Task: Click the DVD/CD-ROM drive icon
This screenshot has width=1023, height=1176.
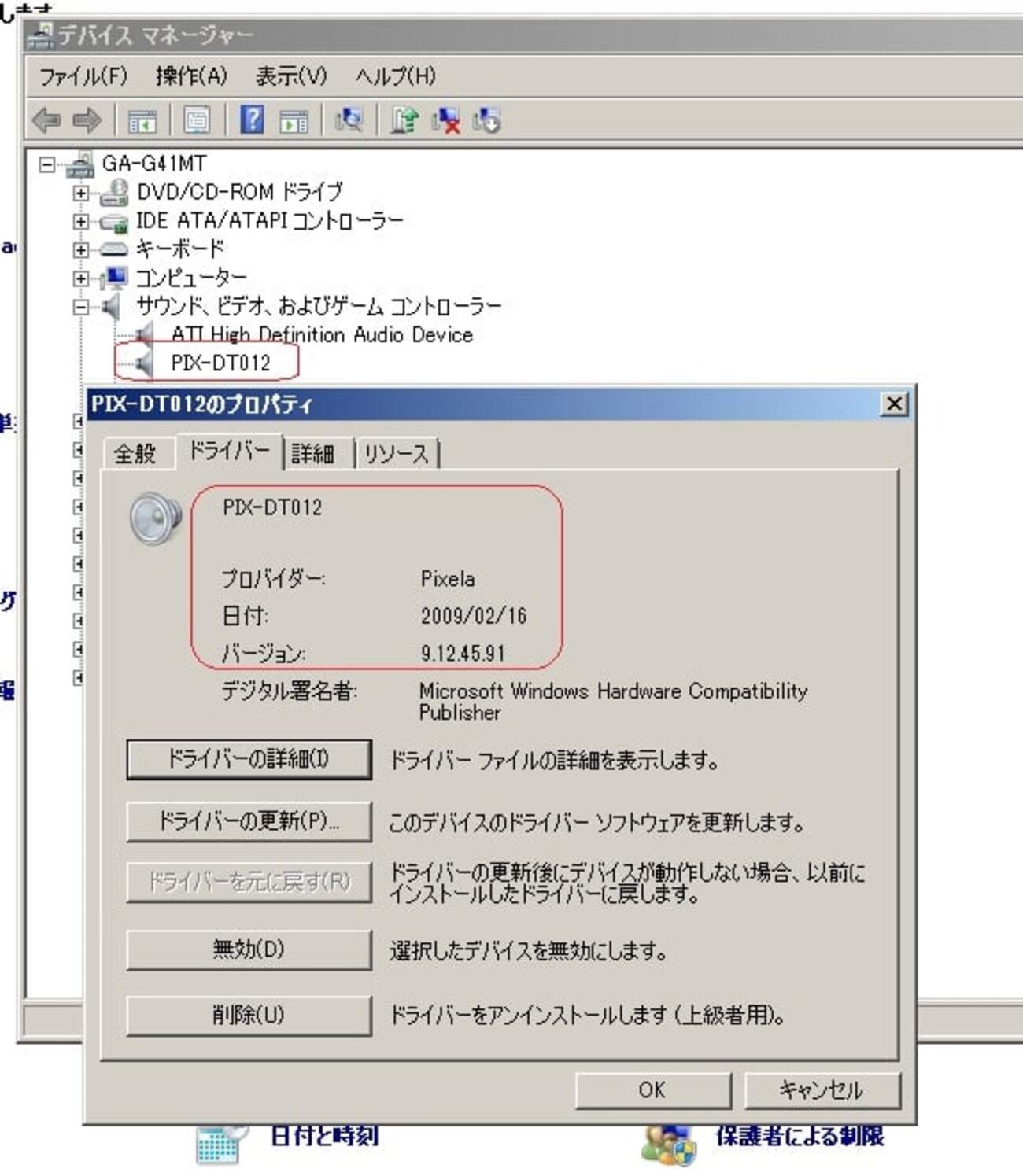Action: pyautogui.click(x=114, y=192)
